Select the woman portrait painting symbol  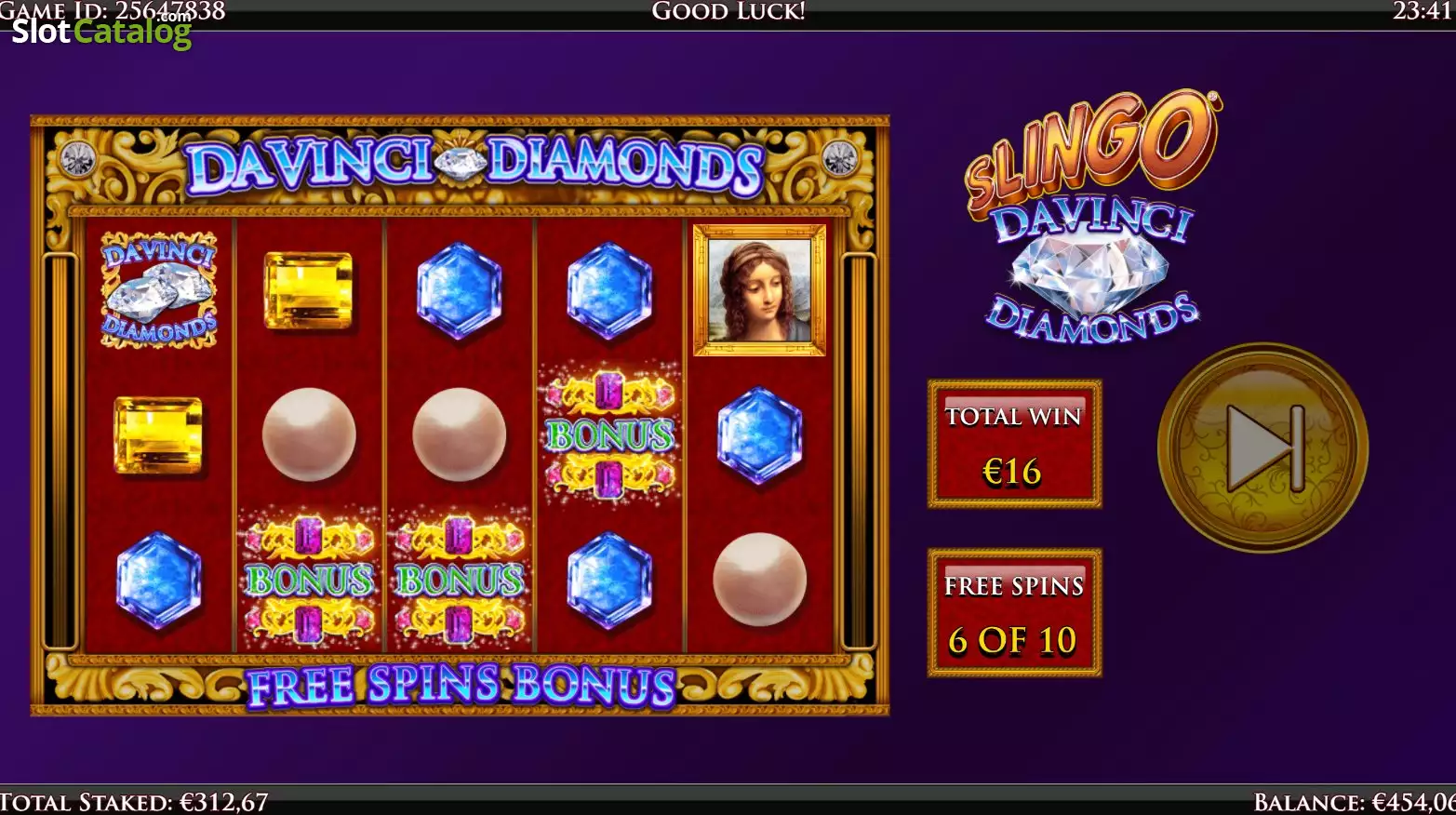point(759,290)
